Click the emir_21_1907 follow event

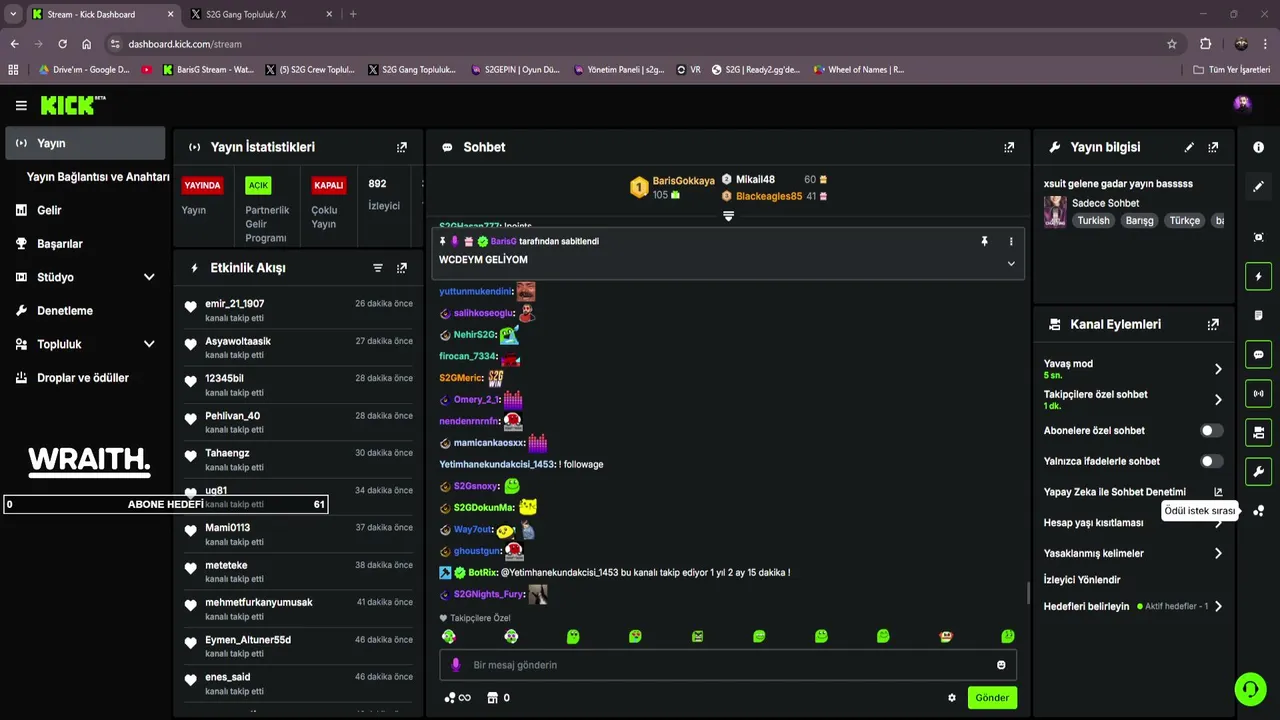click(x=298, y=310)
